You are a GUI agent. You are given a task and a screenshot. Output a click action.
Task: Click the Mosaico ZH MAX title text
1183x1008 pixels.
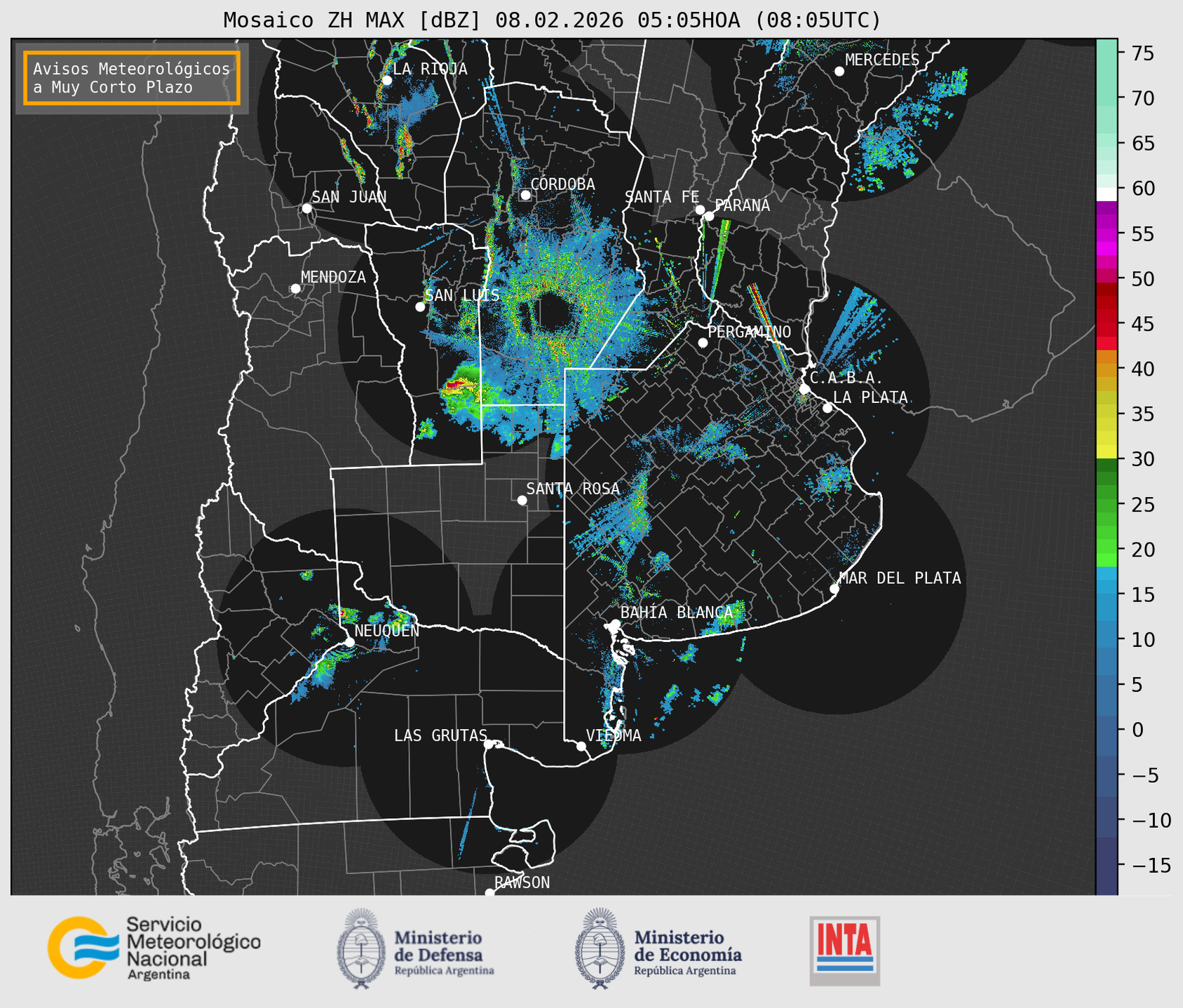(x=551, y=20)
